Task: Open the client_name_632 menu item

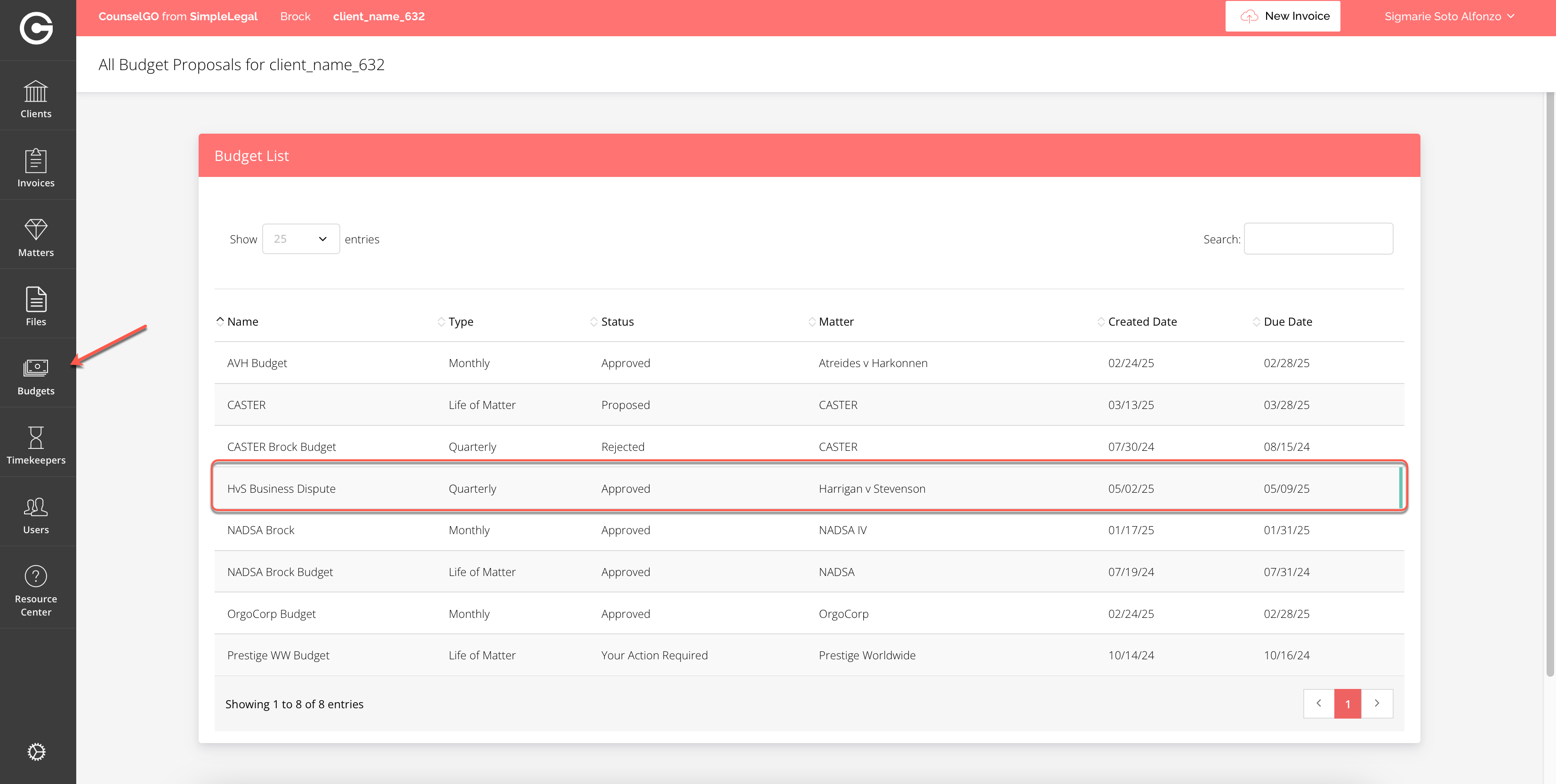Action: click(x=379, y=16)
